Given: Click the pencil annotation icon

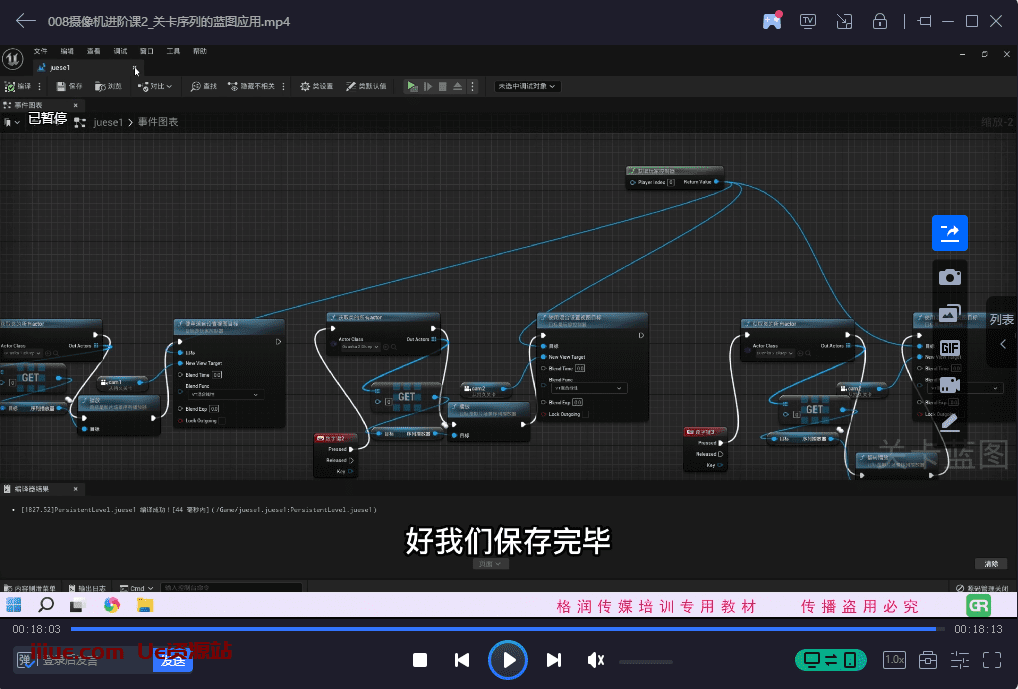Looking at the screenshot, I should 949,421.
